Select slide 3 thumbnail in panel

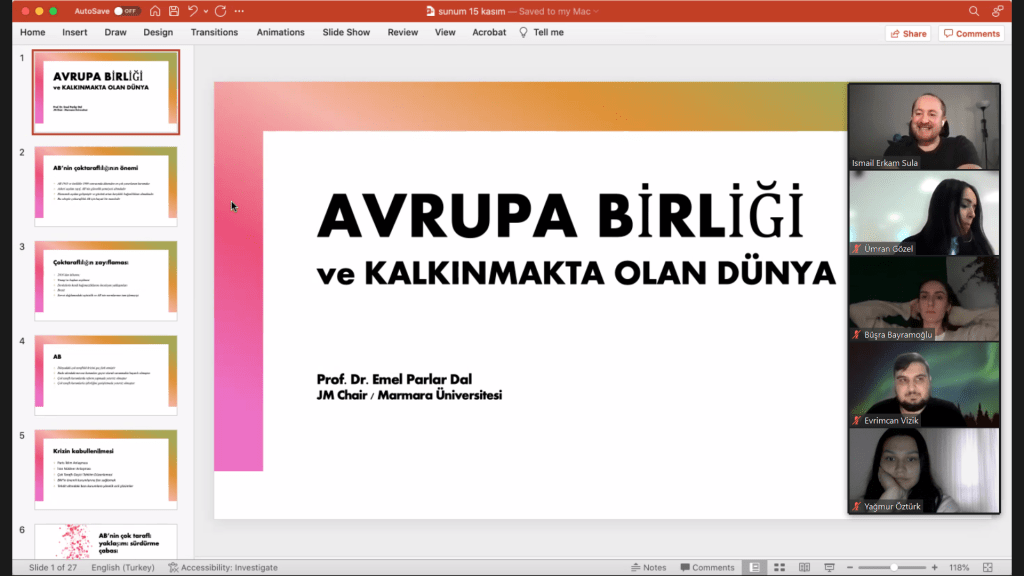pos(105,280)
